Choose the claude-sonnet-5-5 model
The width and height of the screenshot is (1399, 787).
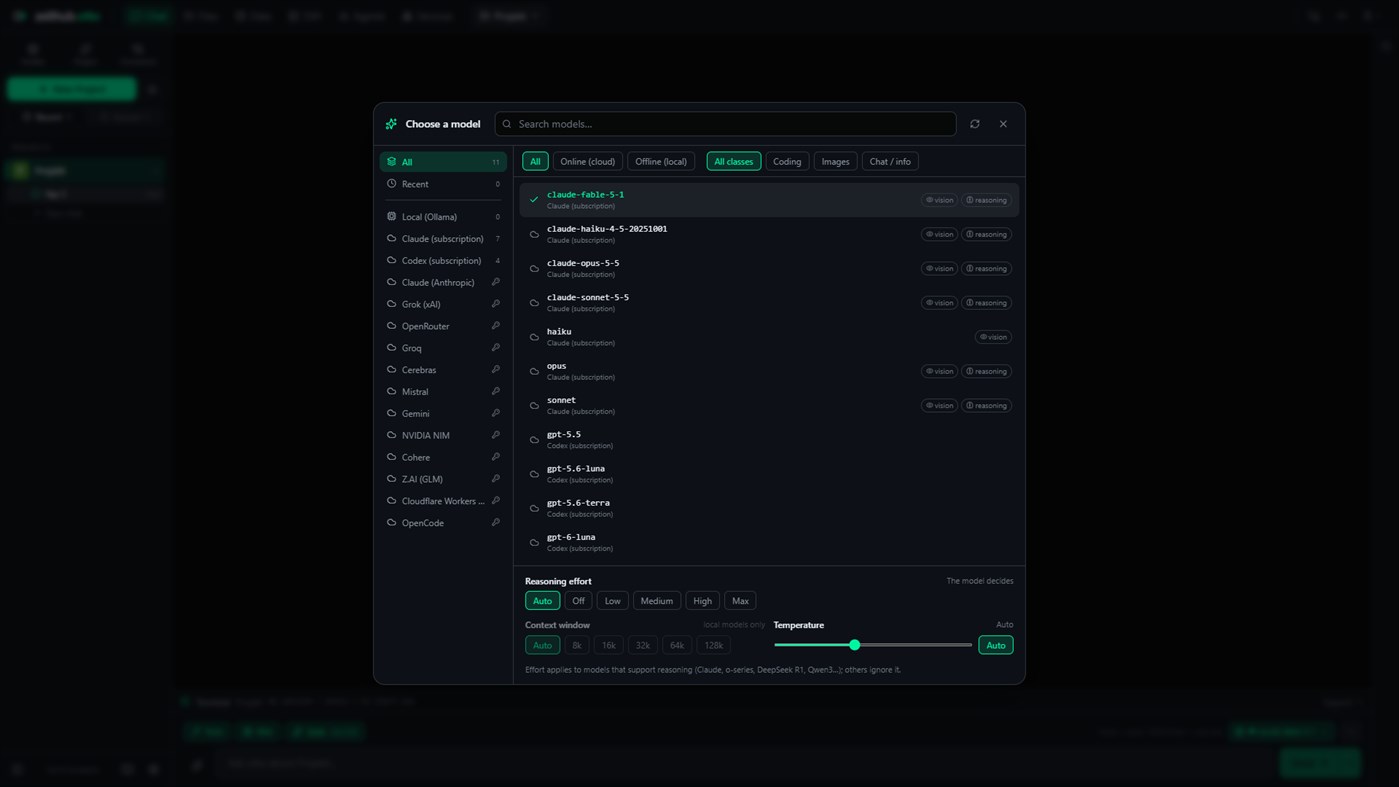pos(769,302)
